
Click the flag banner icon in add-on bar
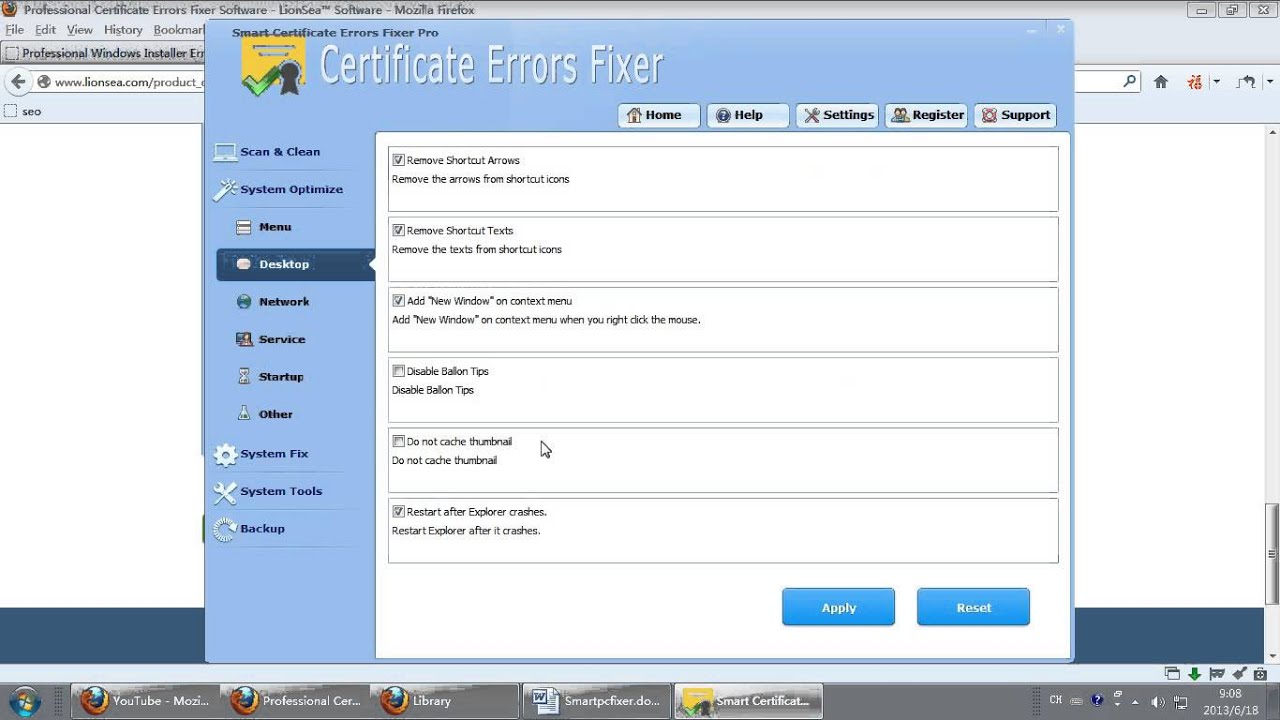(1217, 674)
